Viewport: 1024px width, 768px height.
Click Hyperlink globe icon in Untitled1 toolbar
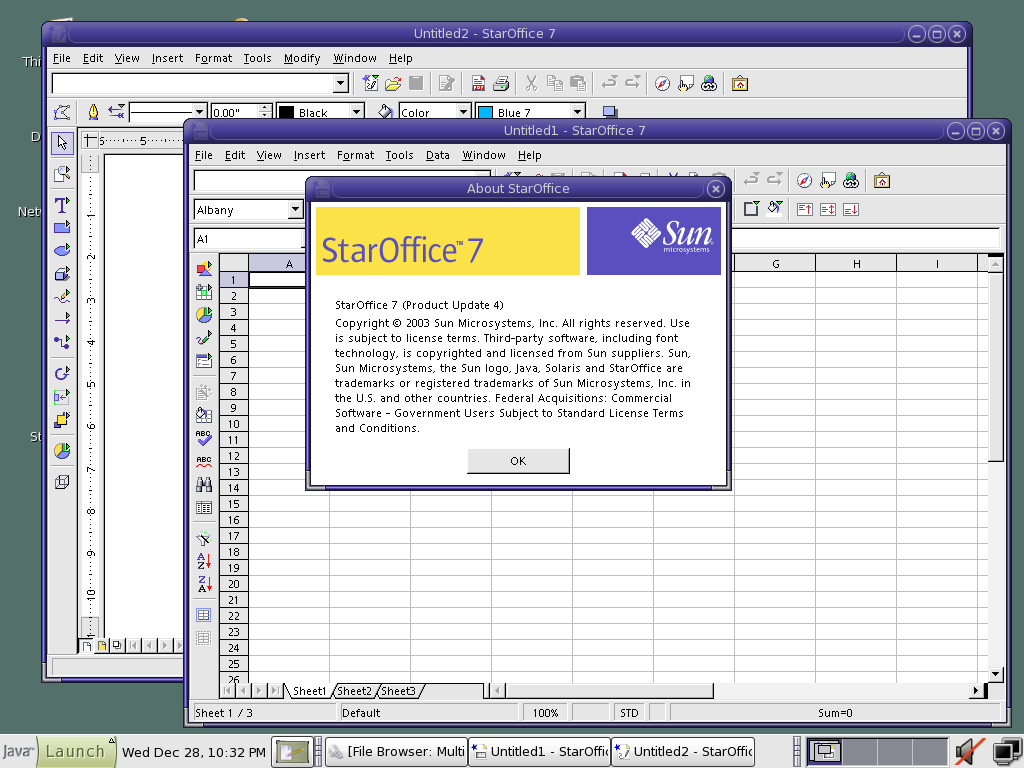coord(851,180)
